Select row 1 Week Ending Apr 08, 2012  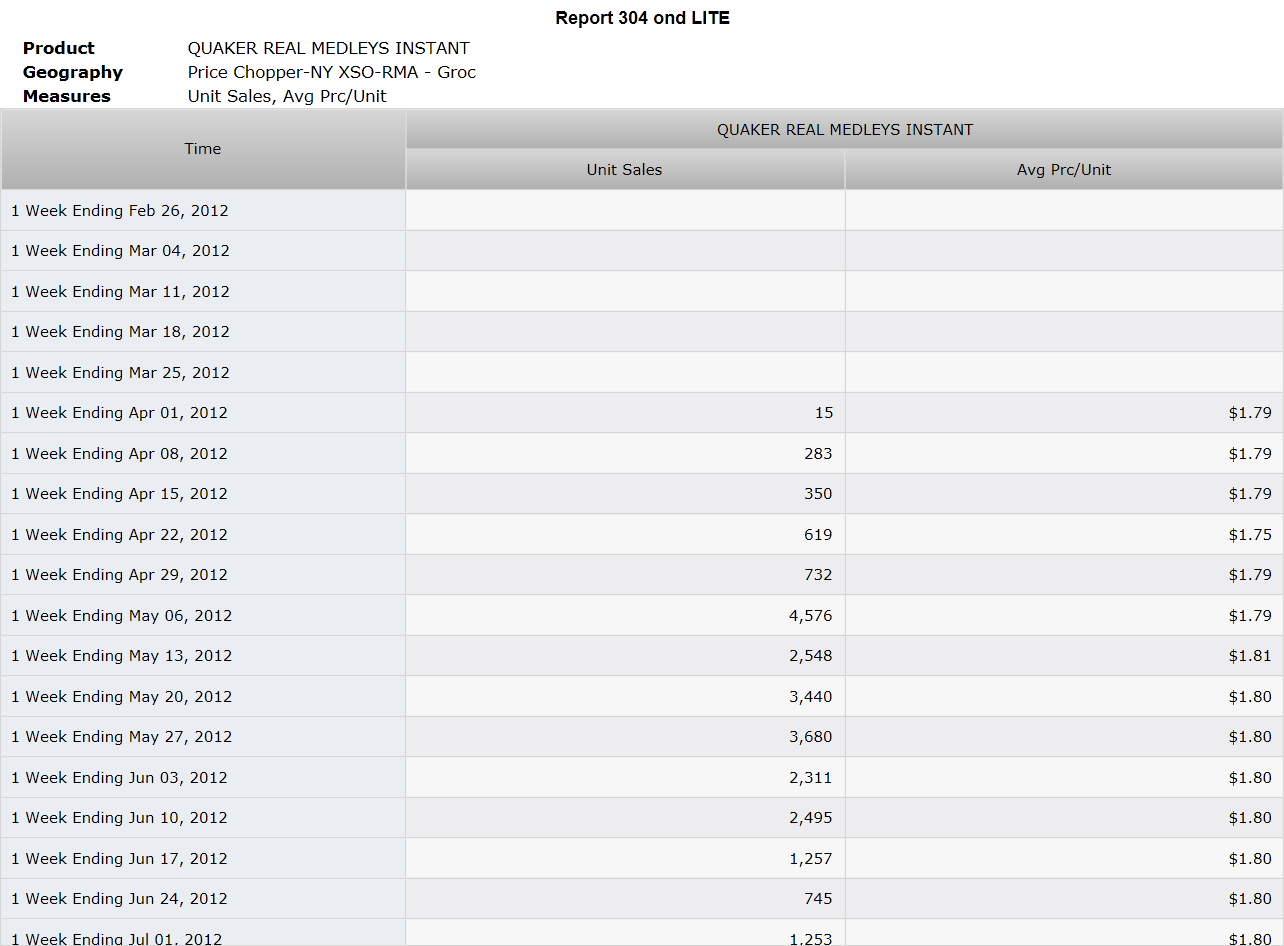tap(642, 454)
